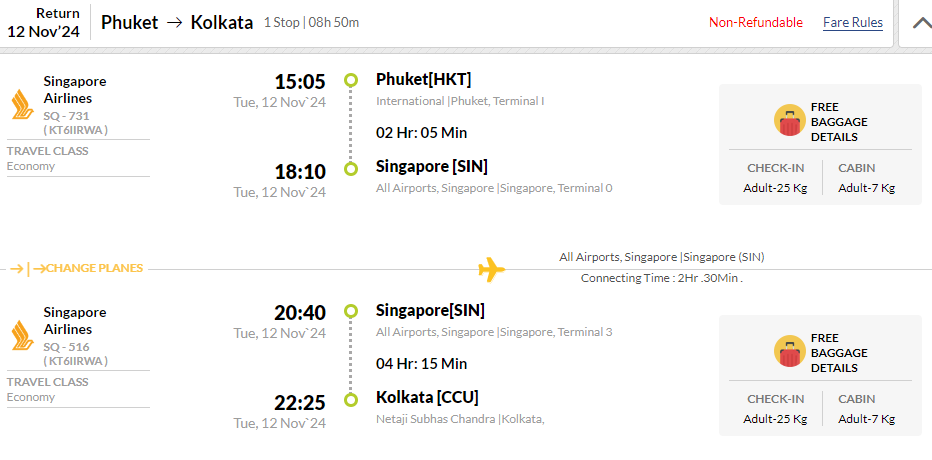Click the Return 12 Nov'24 date label
Screen dimensions: 932x460
[x=43, y=23]
